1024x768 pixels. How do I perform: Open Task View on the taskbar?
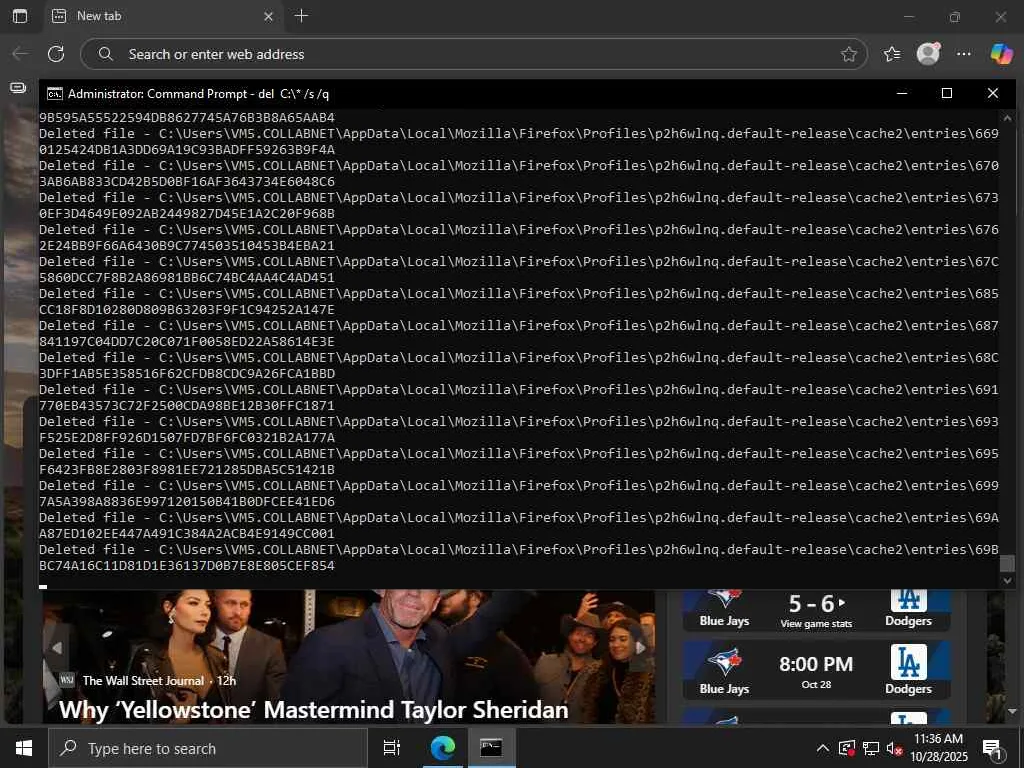tap(392, 748)
